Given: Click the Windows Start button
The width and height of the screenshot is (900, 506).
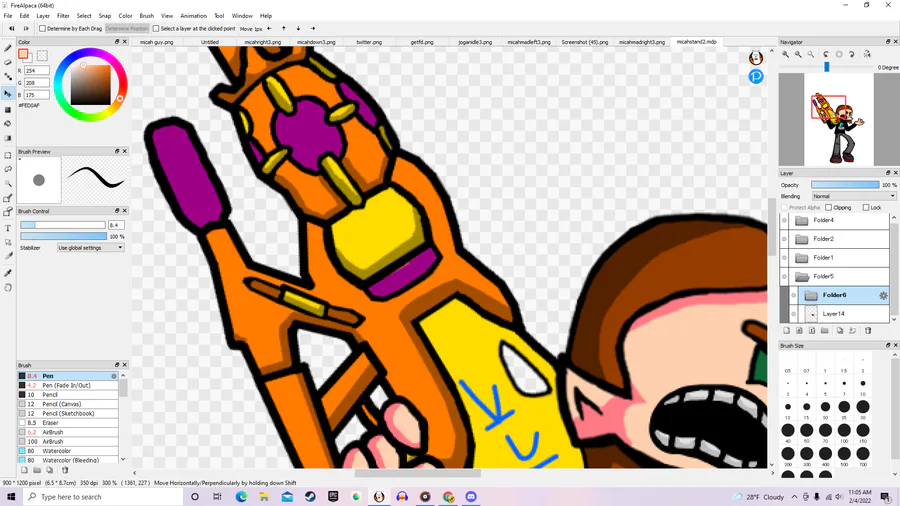Looking at the screenshot, I should click(11, 497).
